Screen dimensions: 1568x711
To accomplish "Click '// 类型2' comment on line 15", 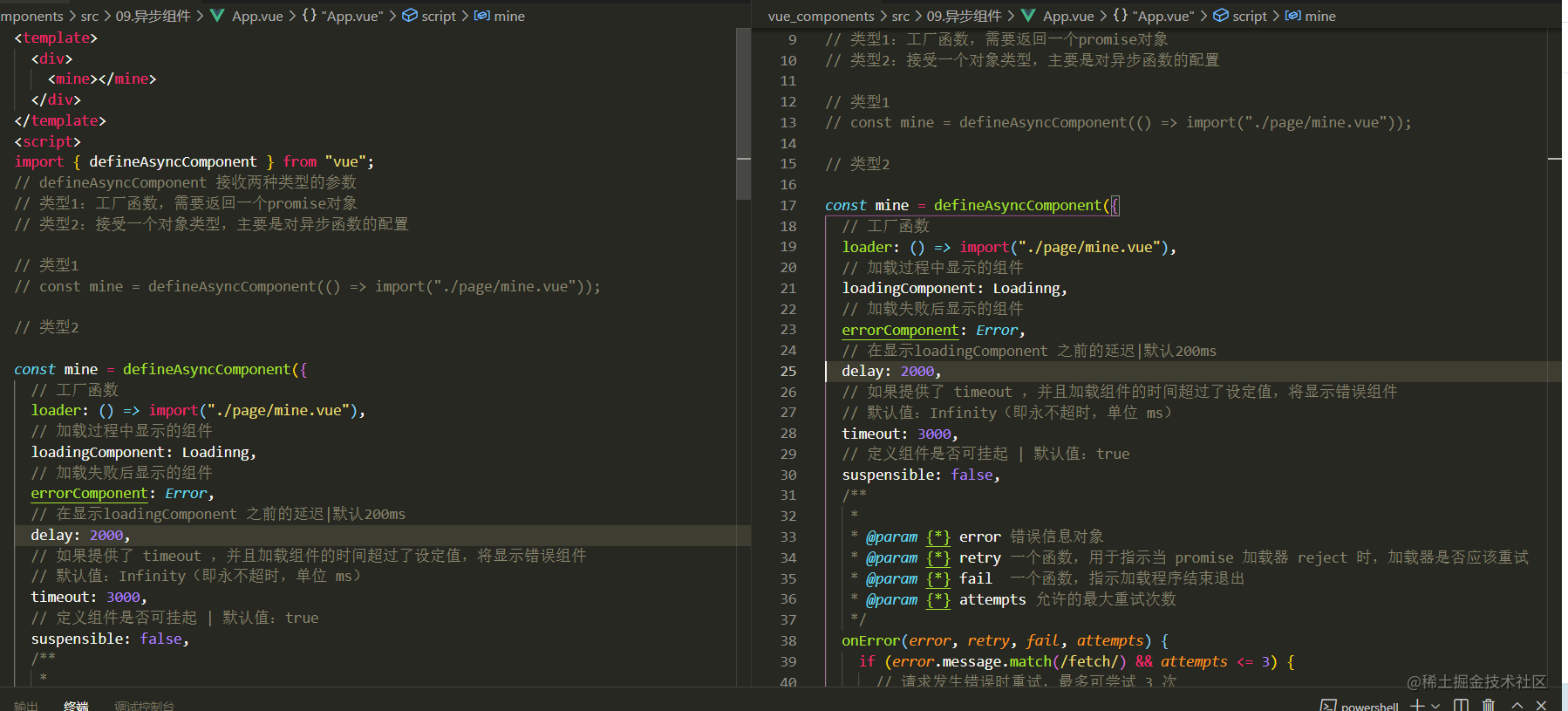I will 857,164.
